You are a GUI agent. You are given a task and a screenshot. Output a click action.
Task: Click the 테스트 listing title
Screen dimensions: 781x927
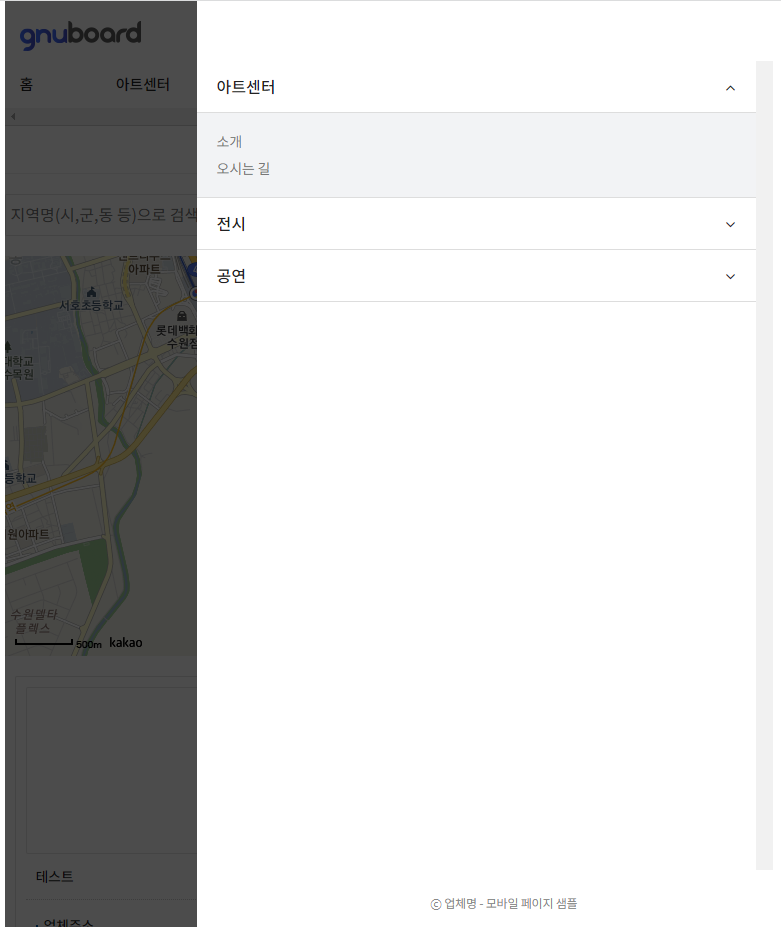55,876
